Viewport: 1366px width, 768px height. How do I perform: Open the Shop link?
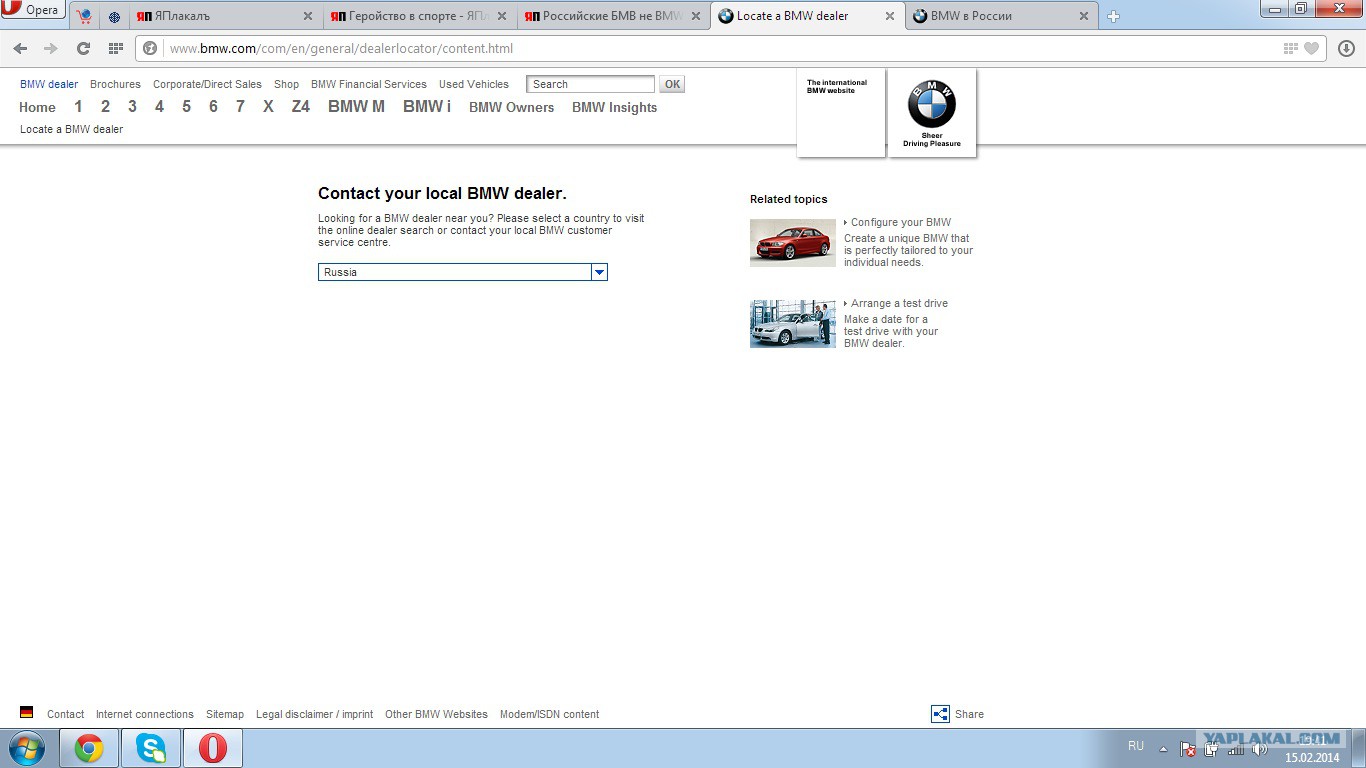pos(286,84)
